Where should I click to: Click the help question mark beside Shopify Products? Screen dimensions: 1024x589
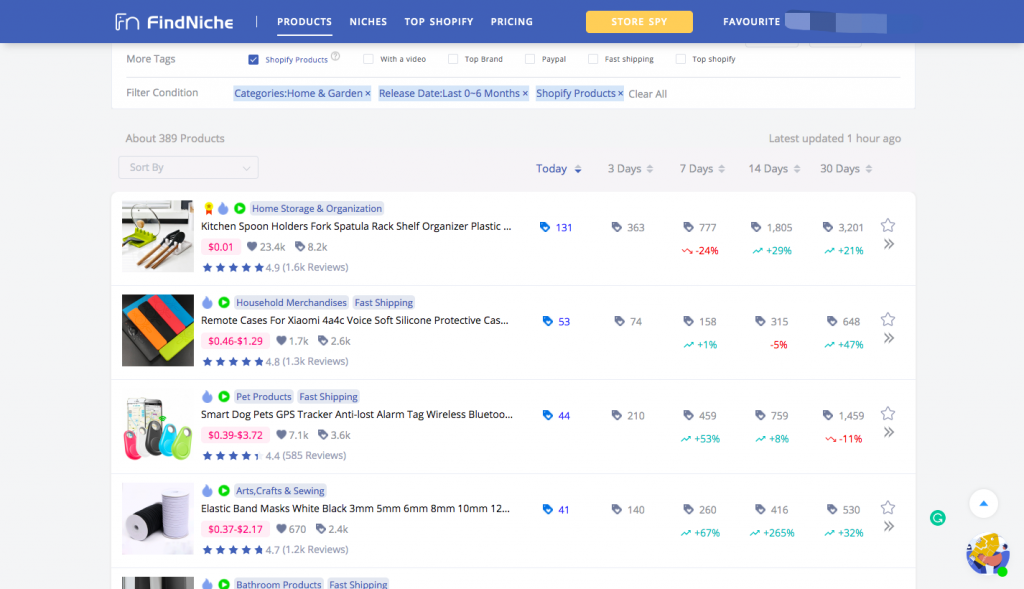click(x=335, y=56)
